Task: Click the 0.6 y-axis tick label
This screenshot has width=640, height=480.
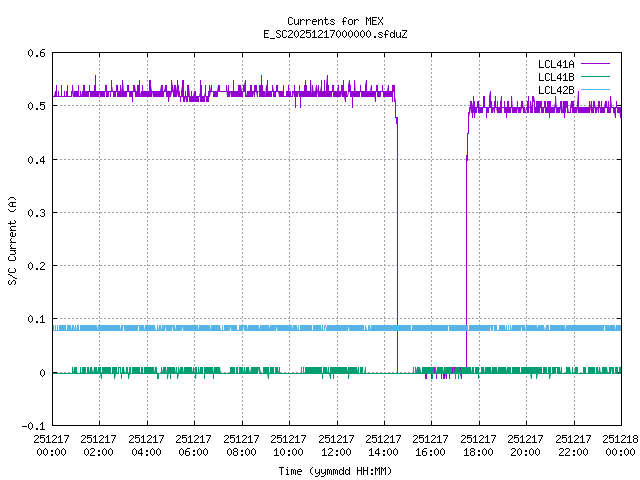Action: point(36,53)
